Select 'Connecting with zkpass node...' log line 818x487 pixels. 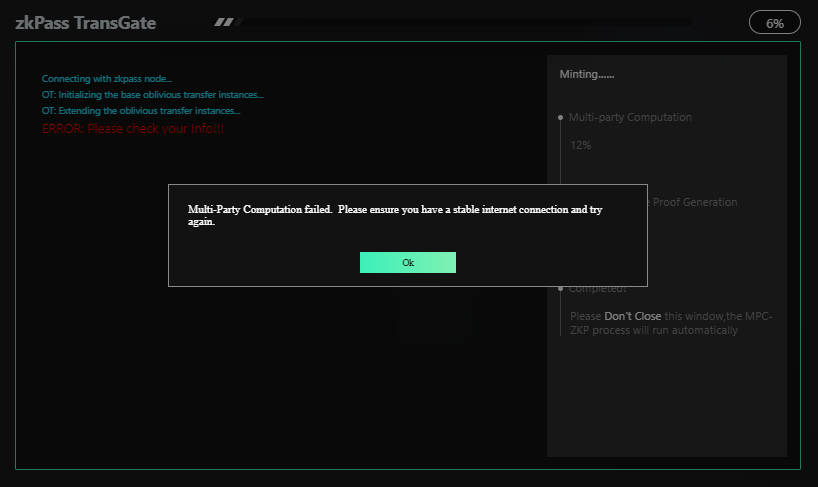tap(107, 79)
